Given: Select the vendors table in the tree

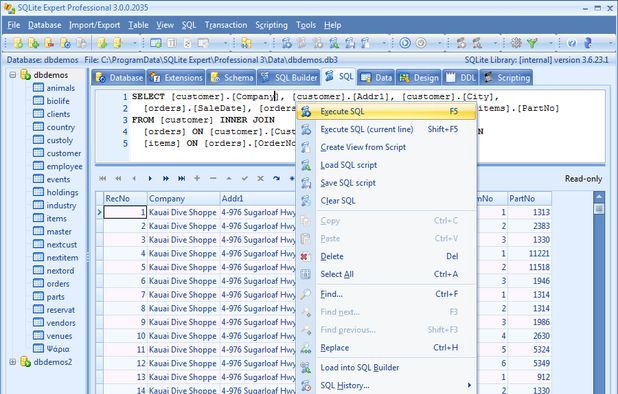Looking at the screenshot, I should pyautogui.click(x=61, y=323).
